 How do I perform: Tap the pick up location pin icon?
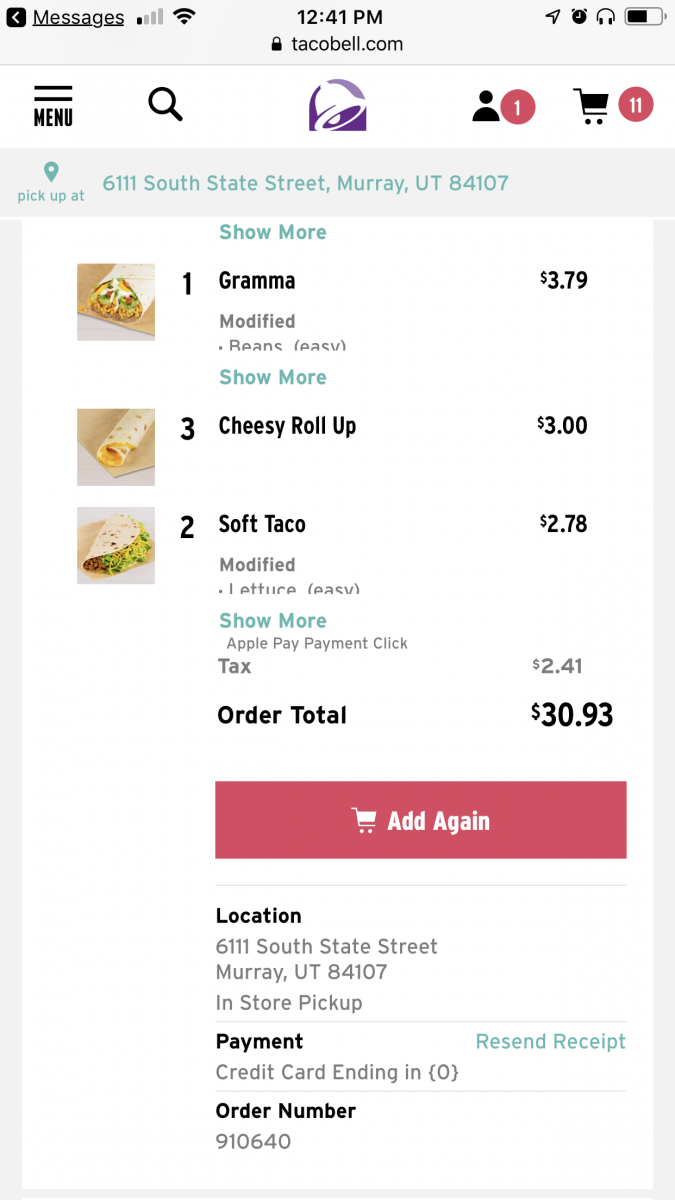[x=51, y=173]
